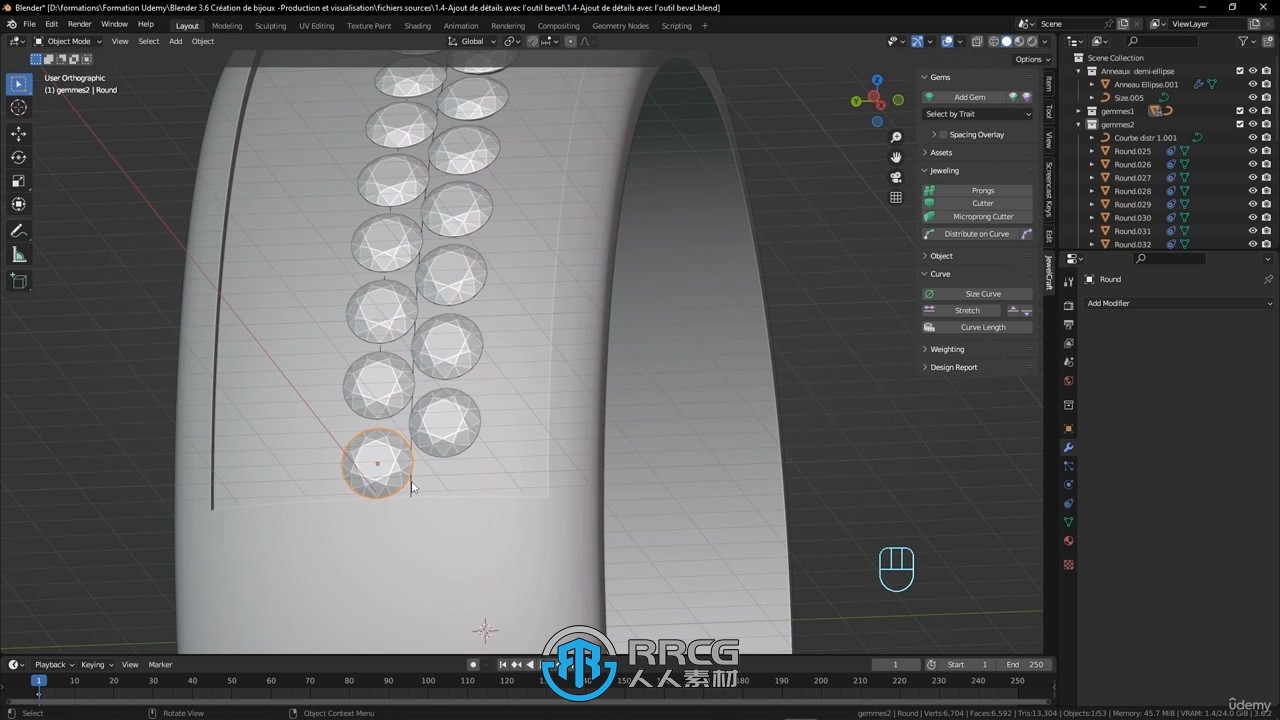
Task: Click the Cutter button
Action: point(982,203)
